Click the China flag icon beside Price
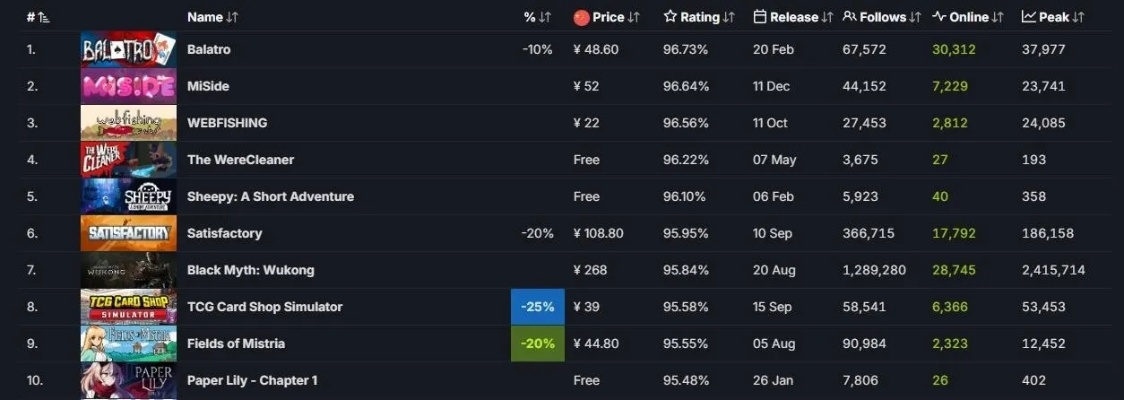Image resolution: width=1124 pixels, height=400 pixels. click(581, 17)
